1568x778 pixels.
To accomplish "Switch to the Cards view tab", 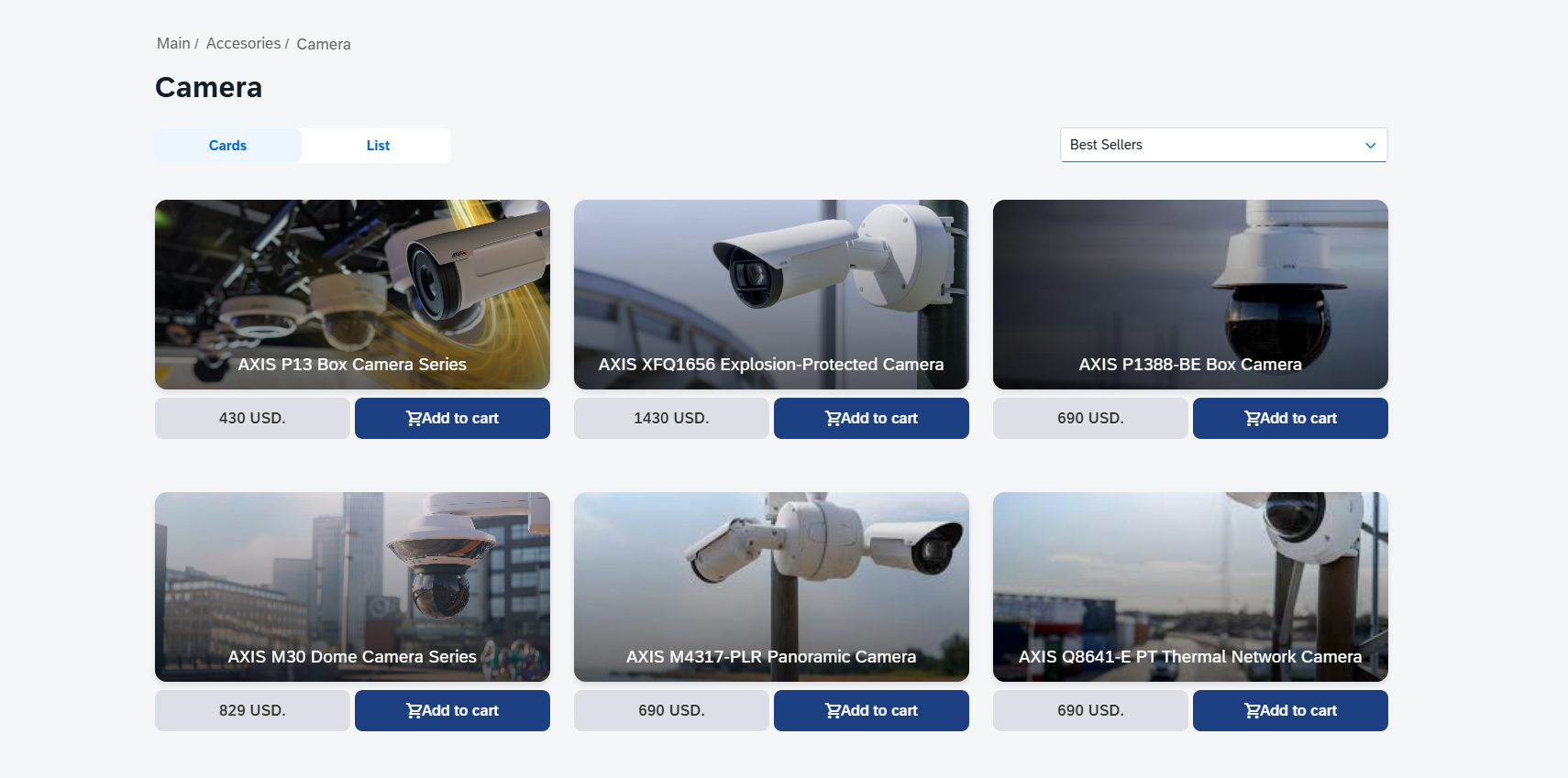I will (227, 146).
